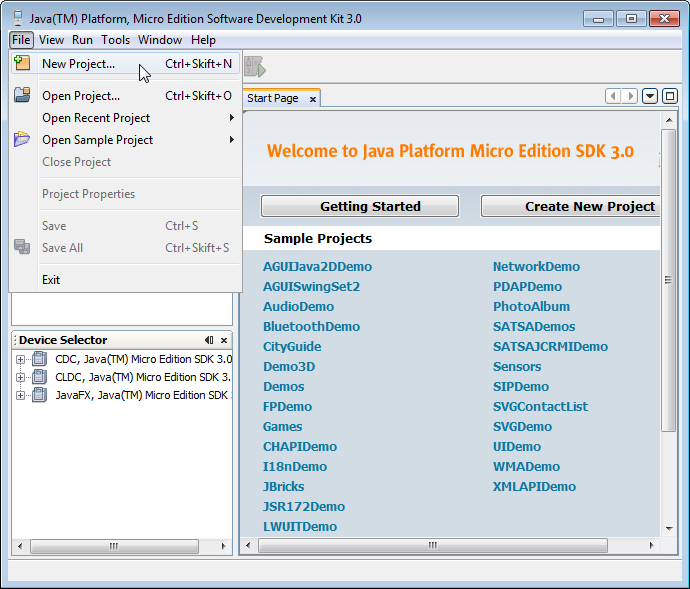Click the Save All disk icon

tap(22, 247)
